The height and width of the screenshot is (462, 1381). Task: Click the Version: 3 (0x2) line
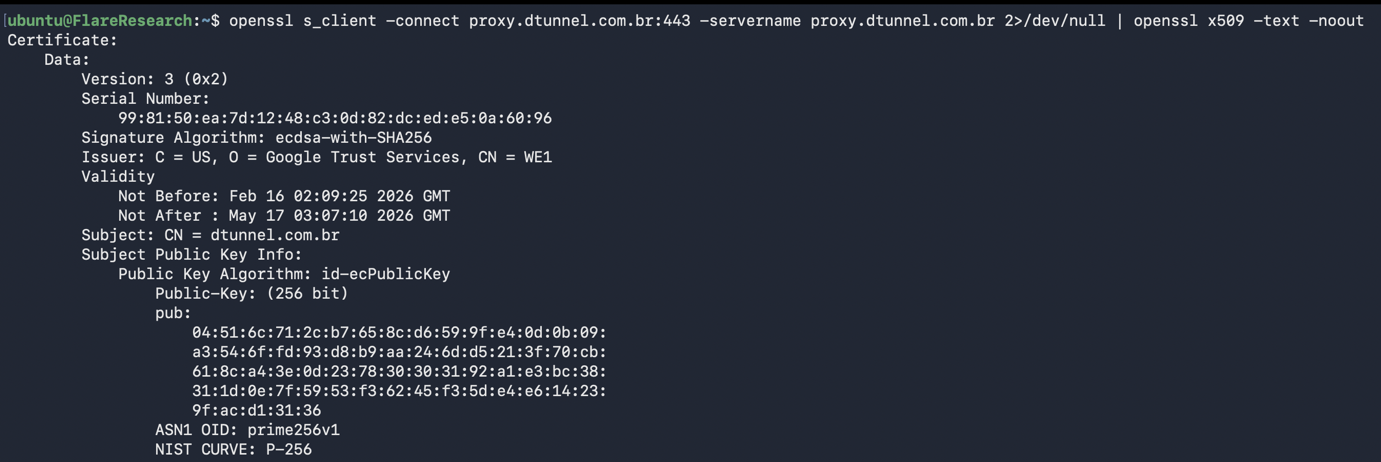tap(155, 79)
